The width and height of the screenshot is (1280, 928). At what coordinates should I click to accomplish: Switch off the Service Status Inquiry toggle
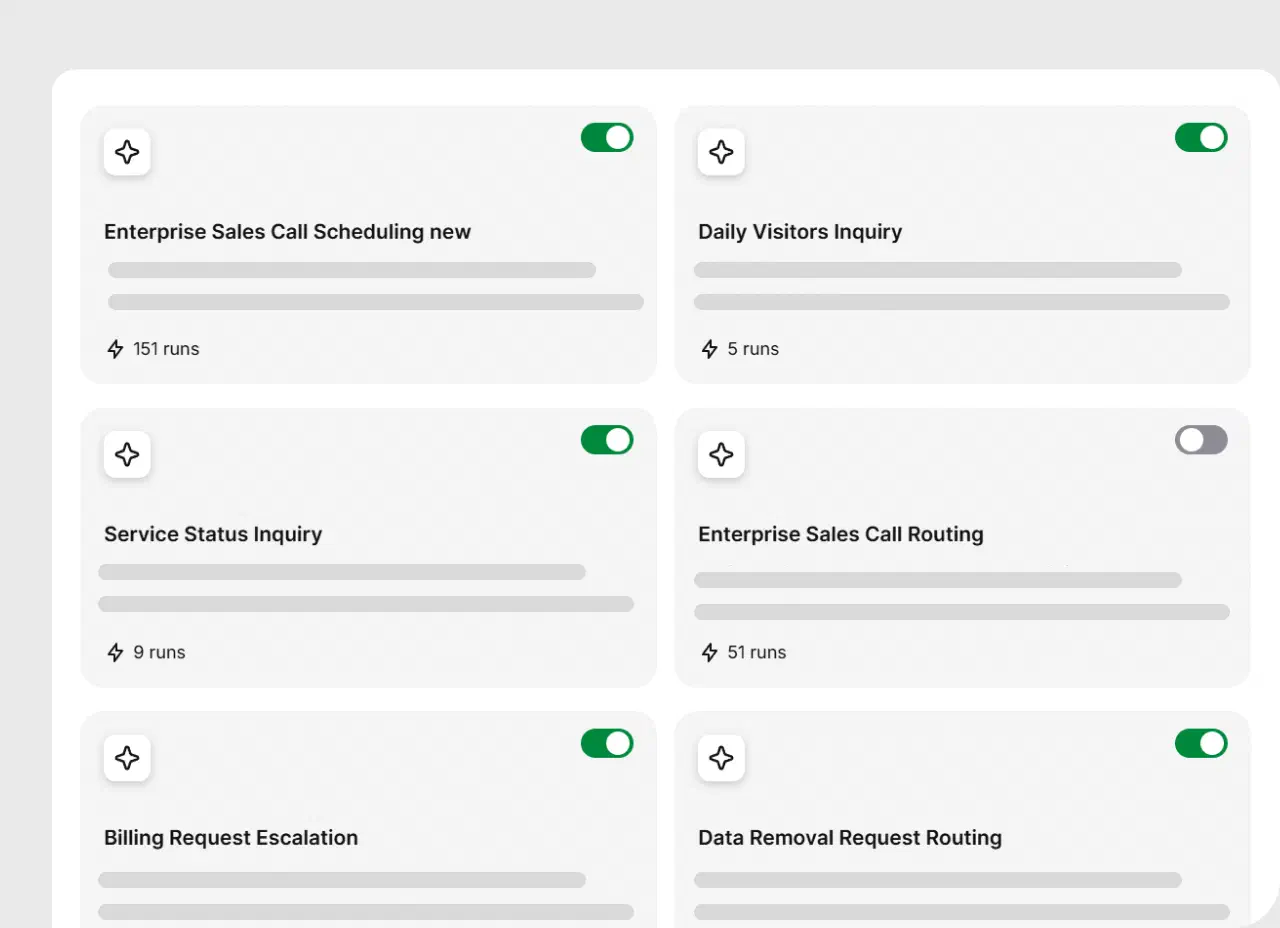pyautogui.click(x=607, y=440)
